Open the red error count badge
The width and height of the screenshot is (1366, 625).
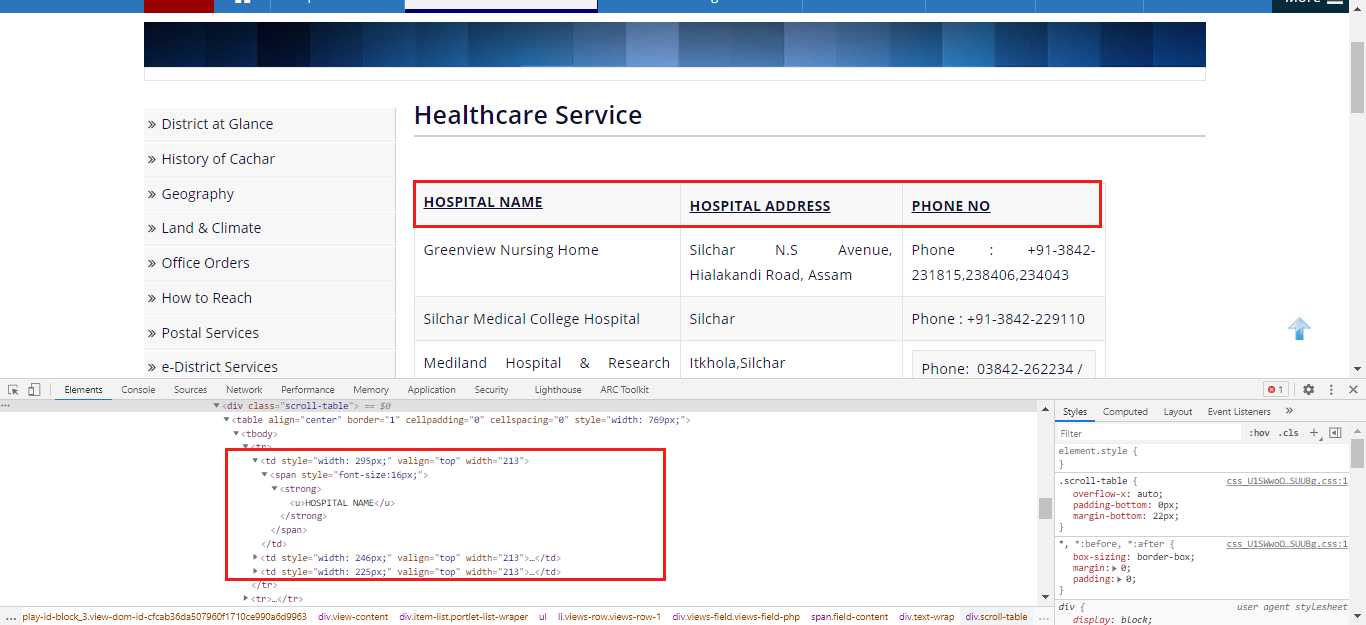(x=1275, y=390)
